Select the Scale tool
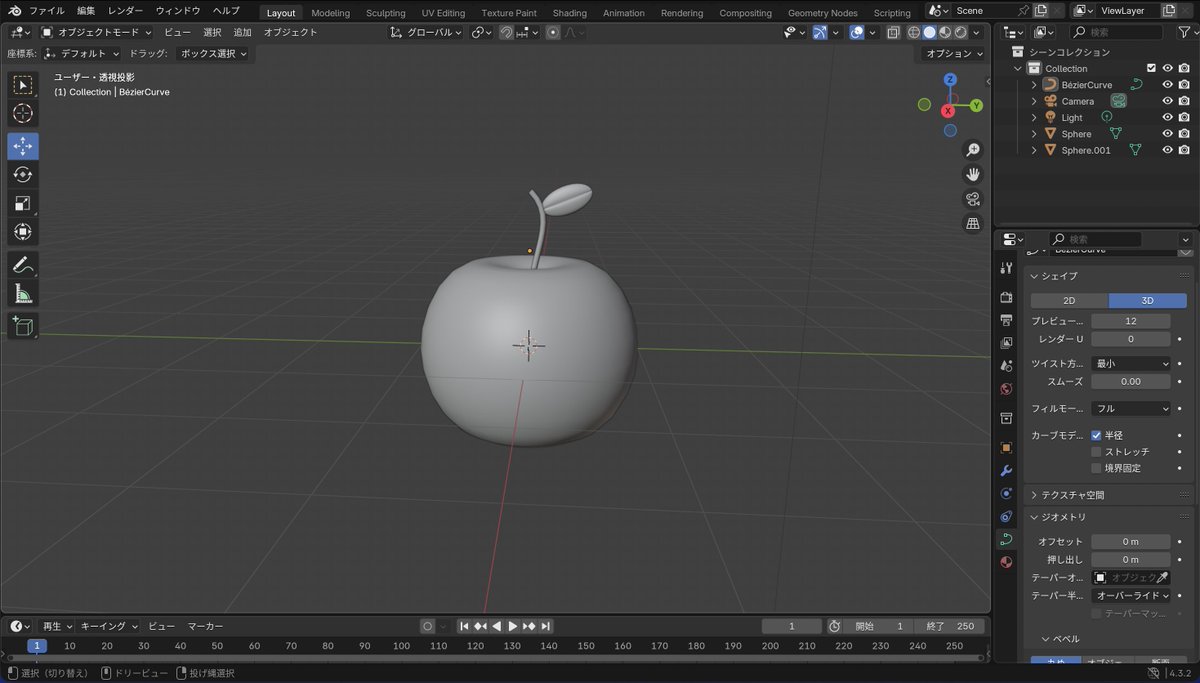This screenshot has width=1200, height=683. 23,204
